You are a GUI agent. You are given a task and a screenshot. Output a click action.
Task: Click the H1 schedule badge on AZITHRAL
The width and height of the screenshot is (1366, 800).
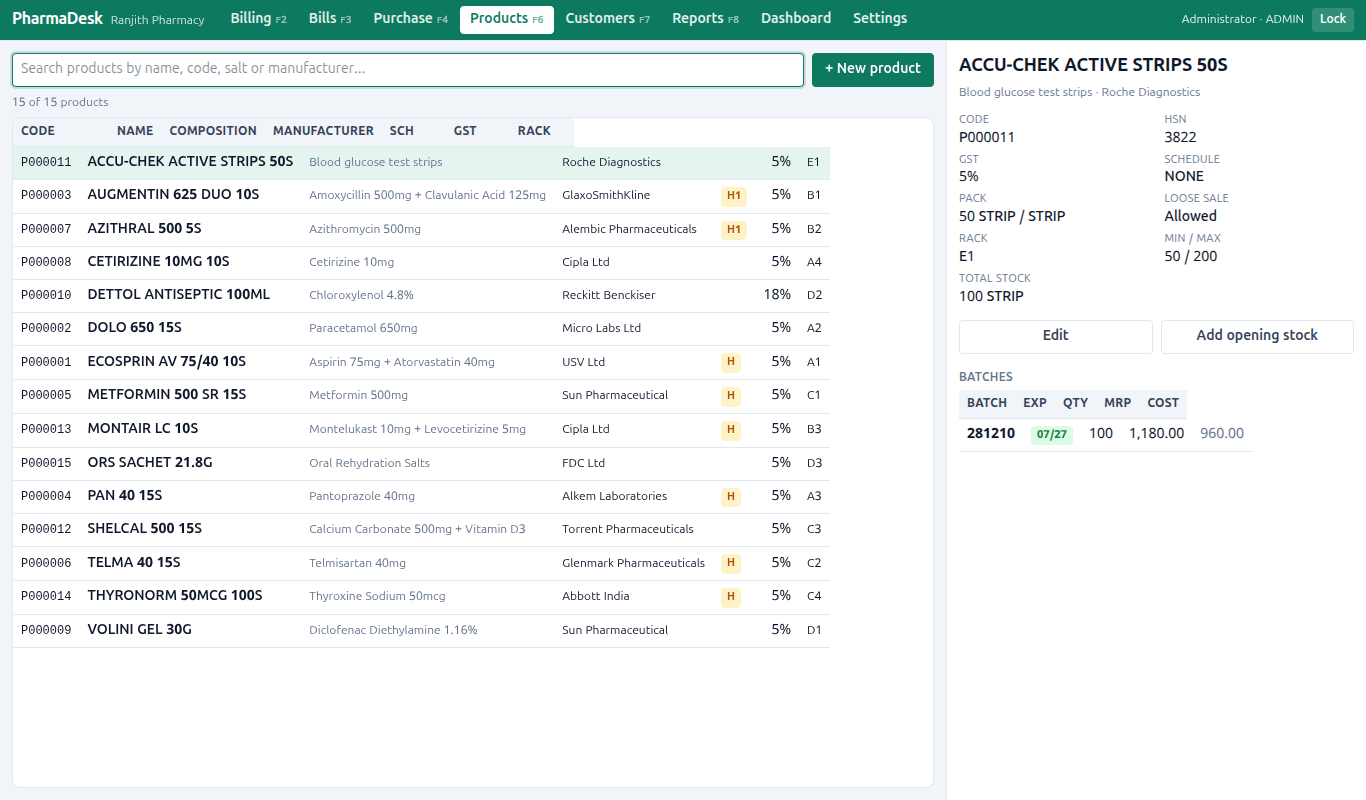click(734, 230)
